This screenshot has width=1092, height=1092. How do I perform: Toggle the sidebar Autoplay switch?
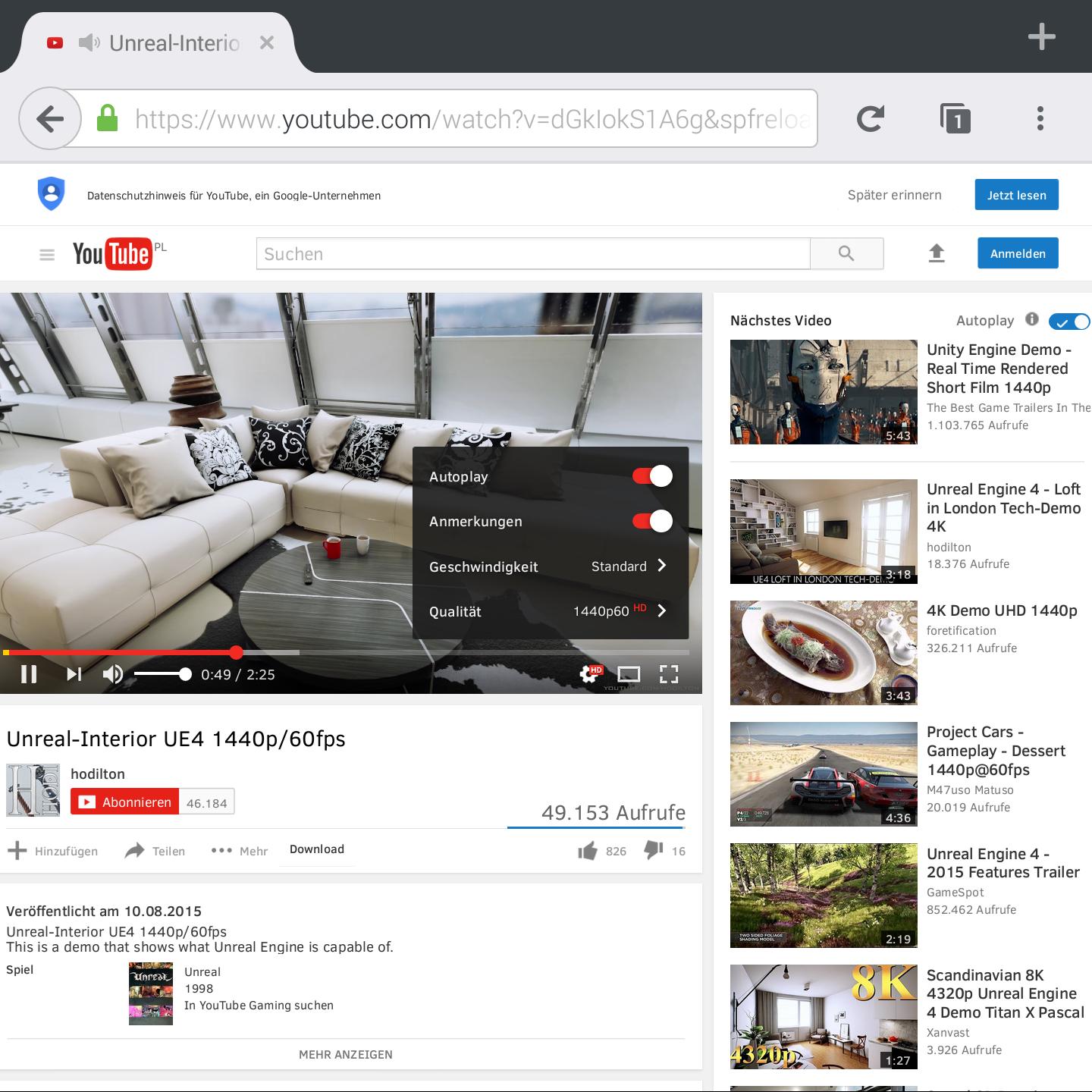tap(1069, 322)
